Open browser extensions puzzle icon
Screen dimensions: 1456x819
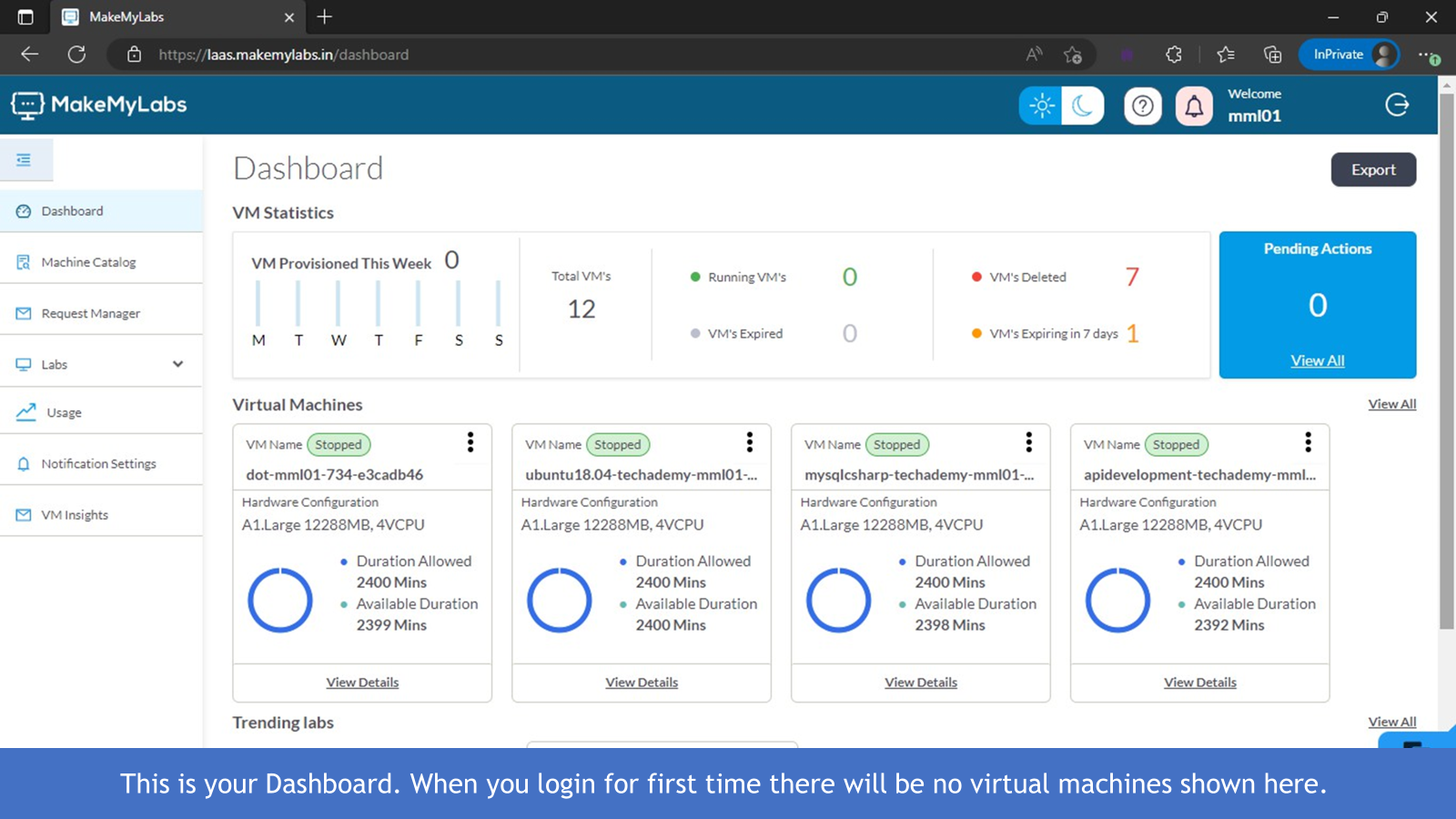coord(1174,55)
